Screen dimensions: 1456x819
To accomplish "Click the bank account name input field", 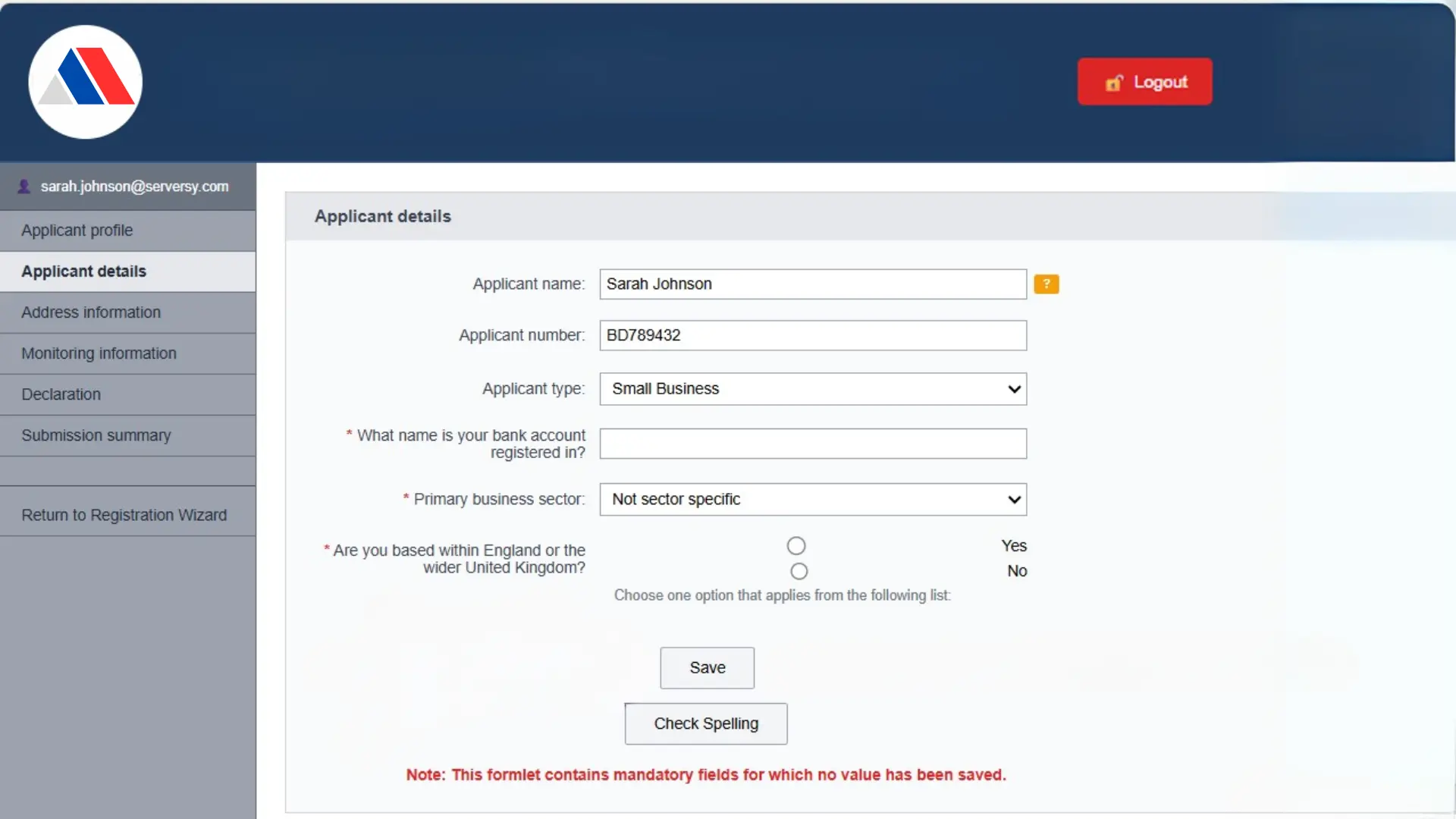I will point(812,444).
